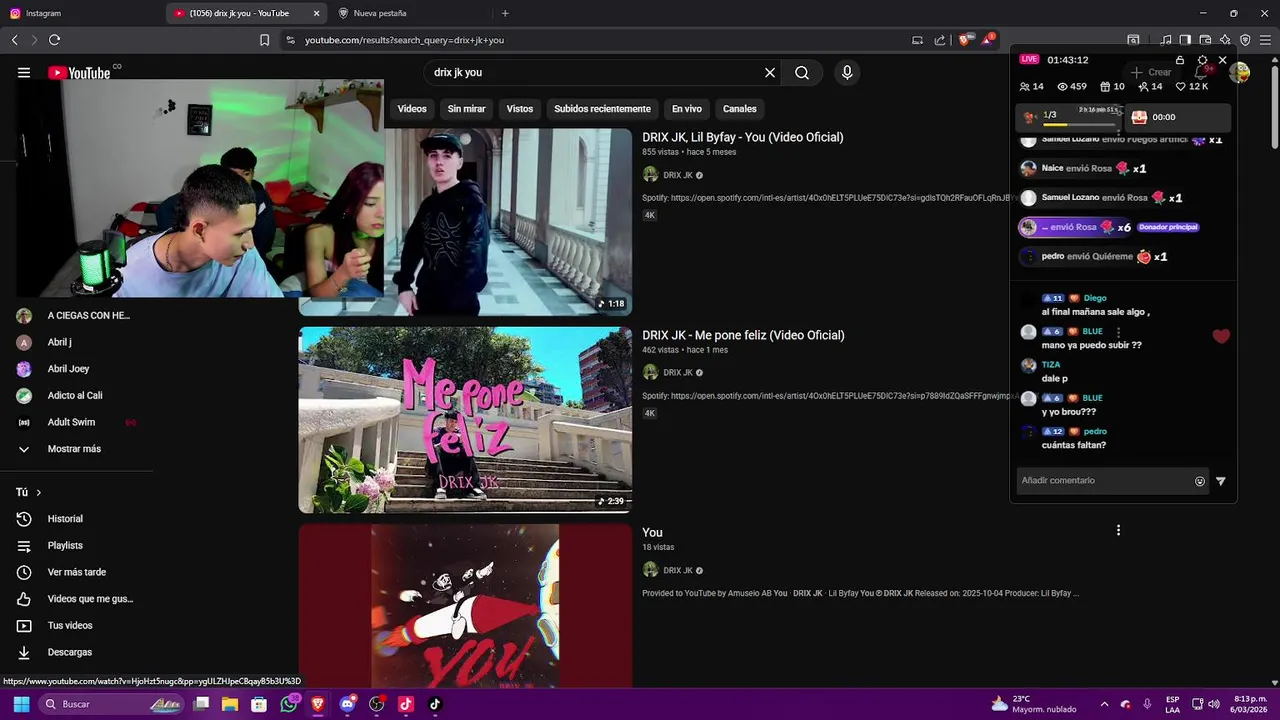
Task: Open the Historial sidebar item
Action: (65, 519)
